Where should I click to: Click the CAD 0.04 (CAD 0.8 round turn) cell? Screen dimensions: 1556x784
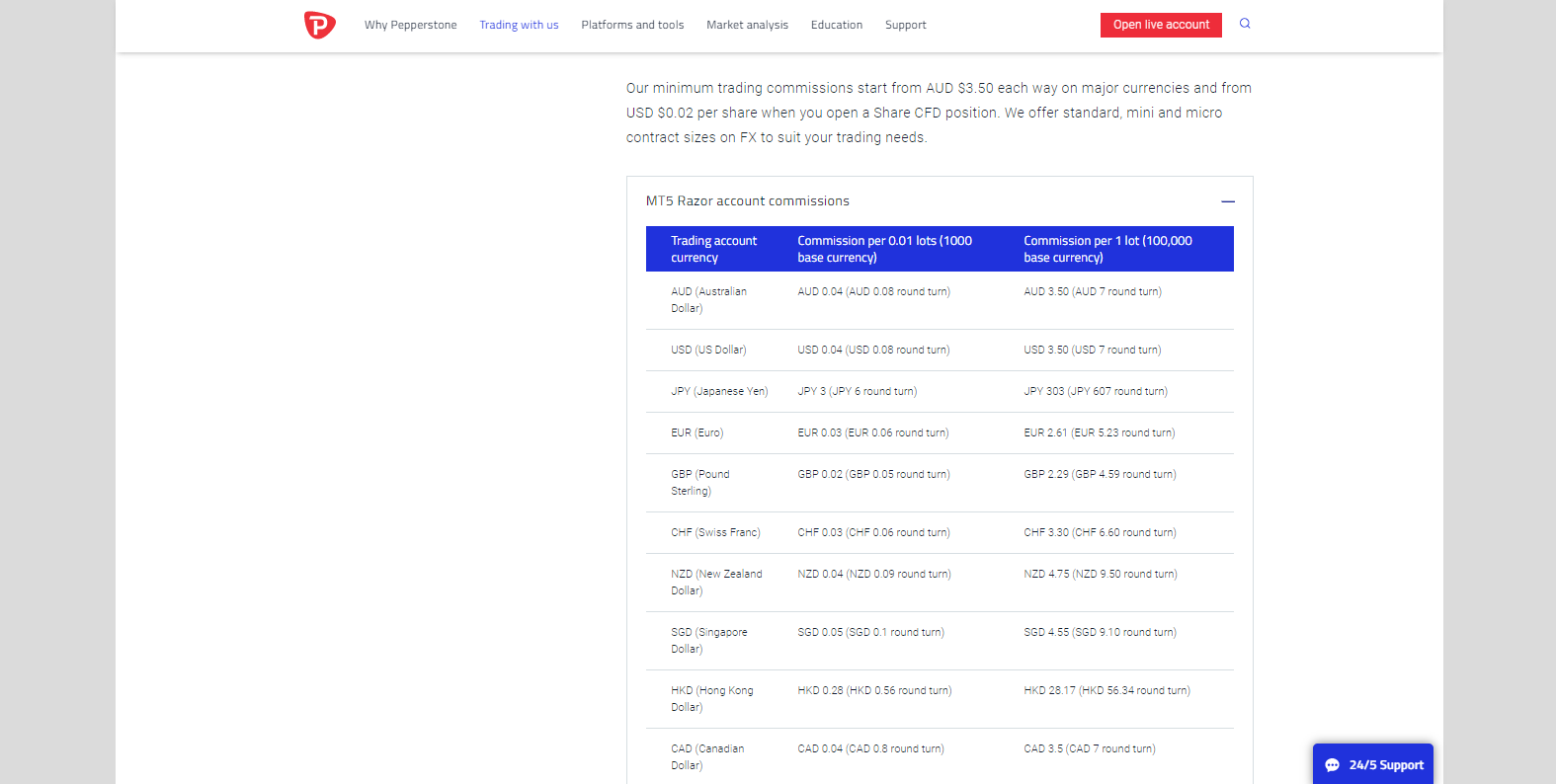[871, 748]
